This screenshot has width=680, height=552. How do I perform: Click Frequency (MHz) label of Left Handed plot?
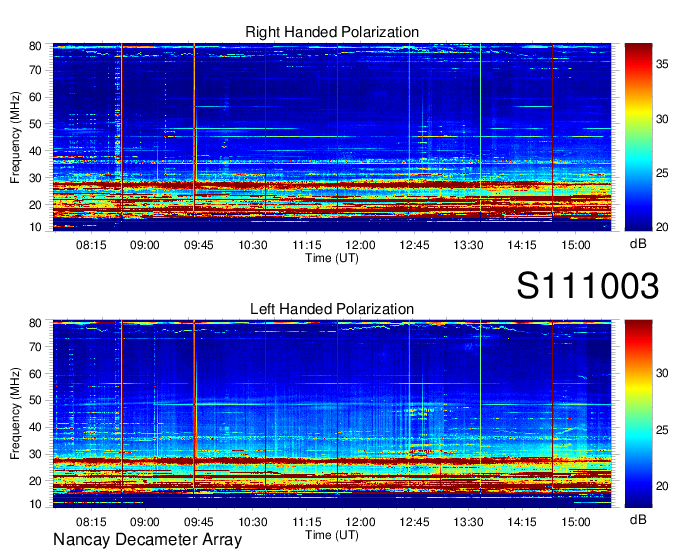pos(15,414)
